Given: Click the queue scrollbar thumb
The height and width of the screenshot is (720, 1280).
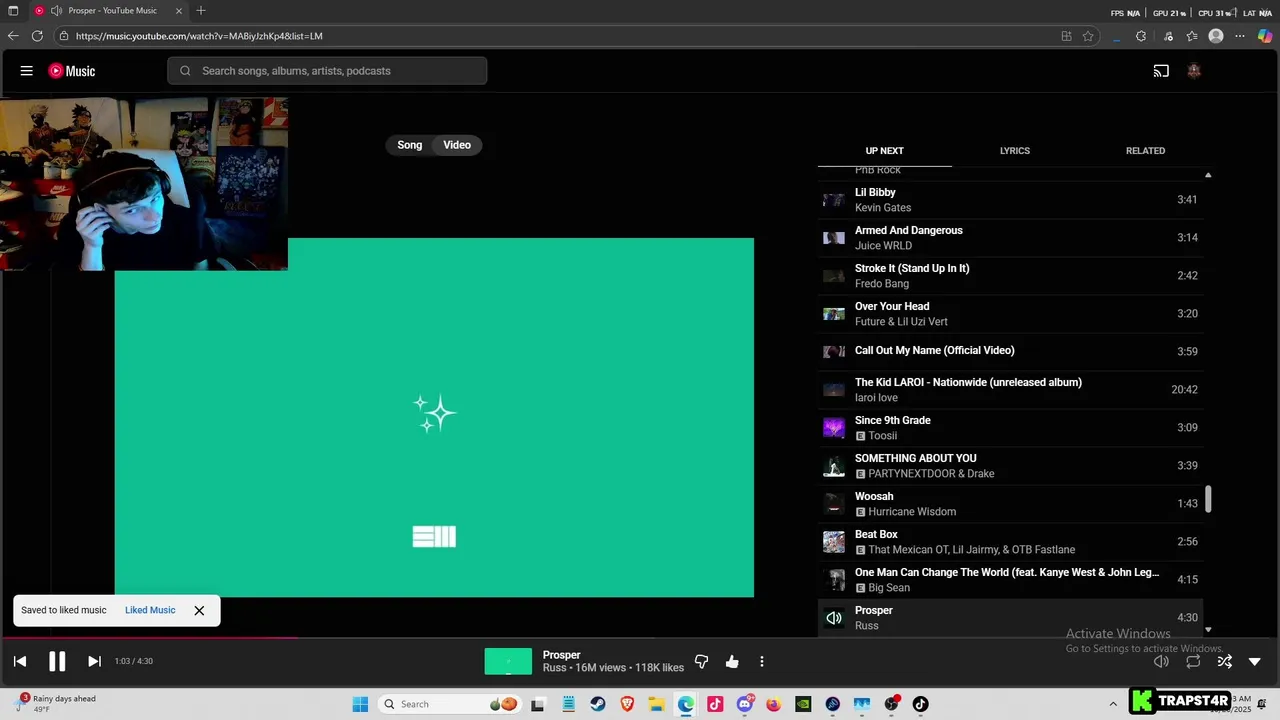Looking at the screenshot, I should coord(1208,499).
